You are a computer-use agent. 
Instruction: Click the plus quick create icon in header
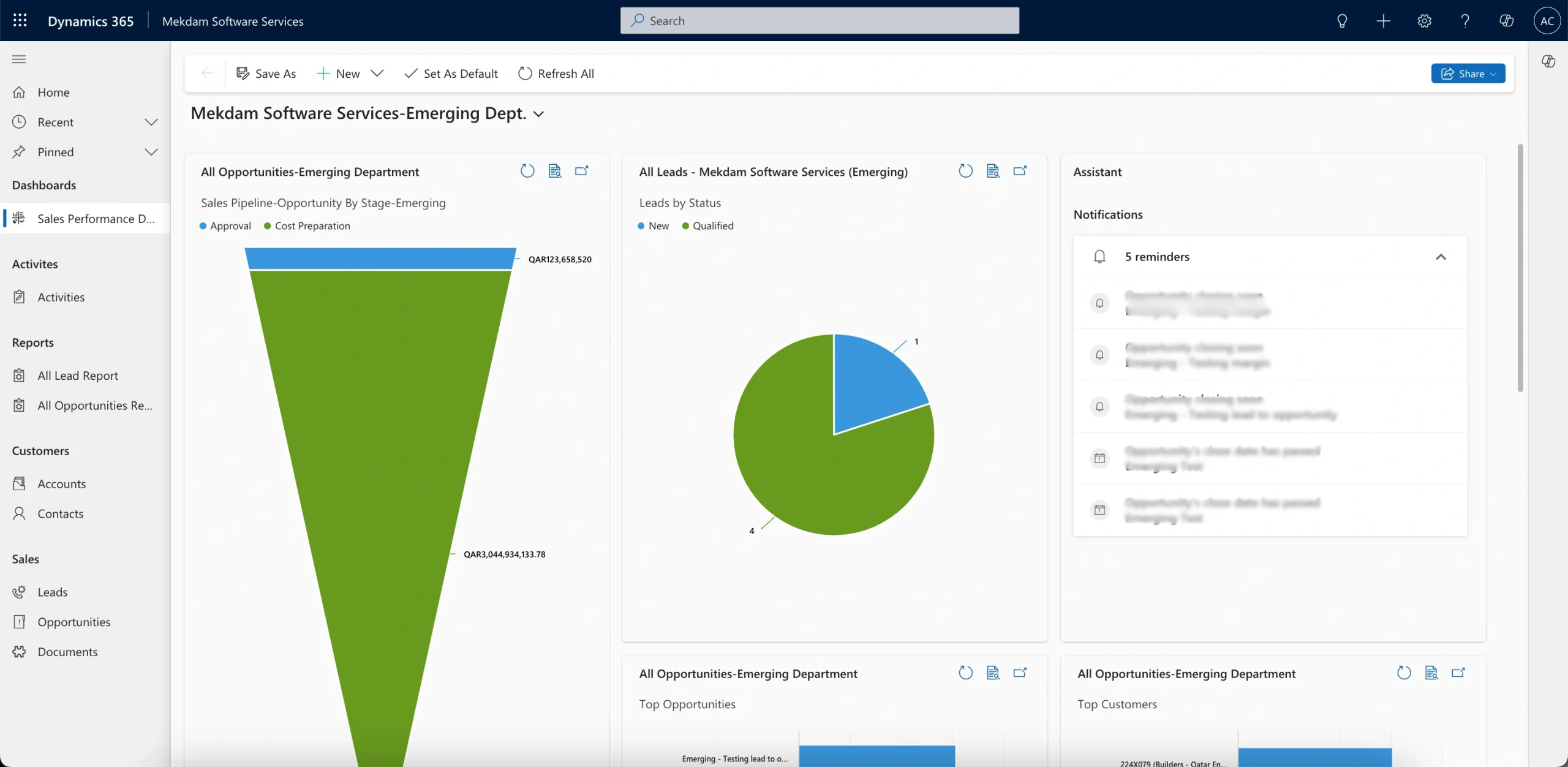coord(1383,21)
